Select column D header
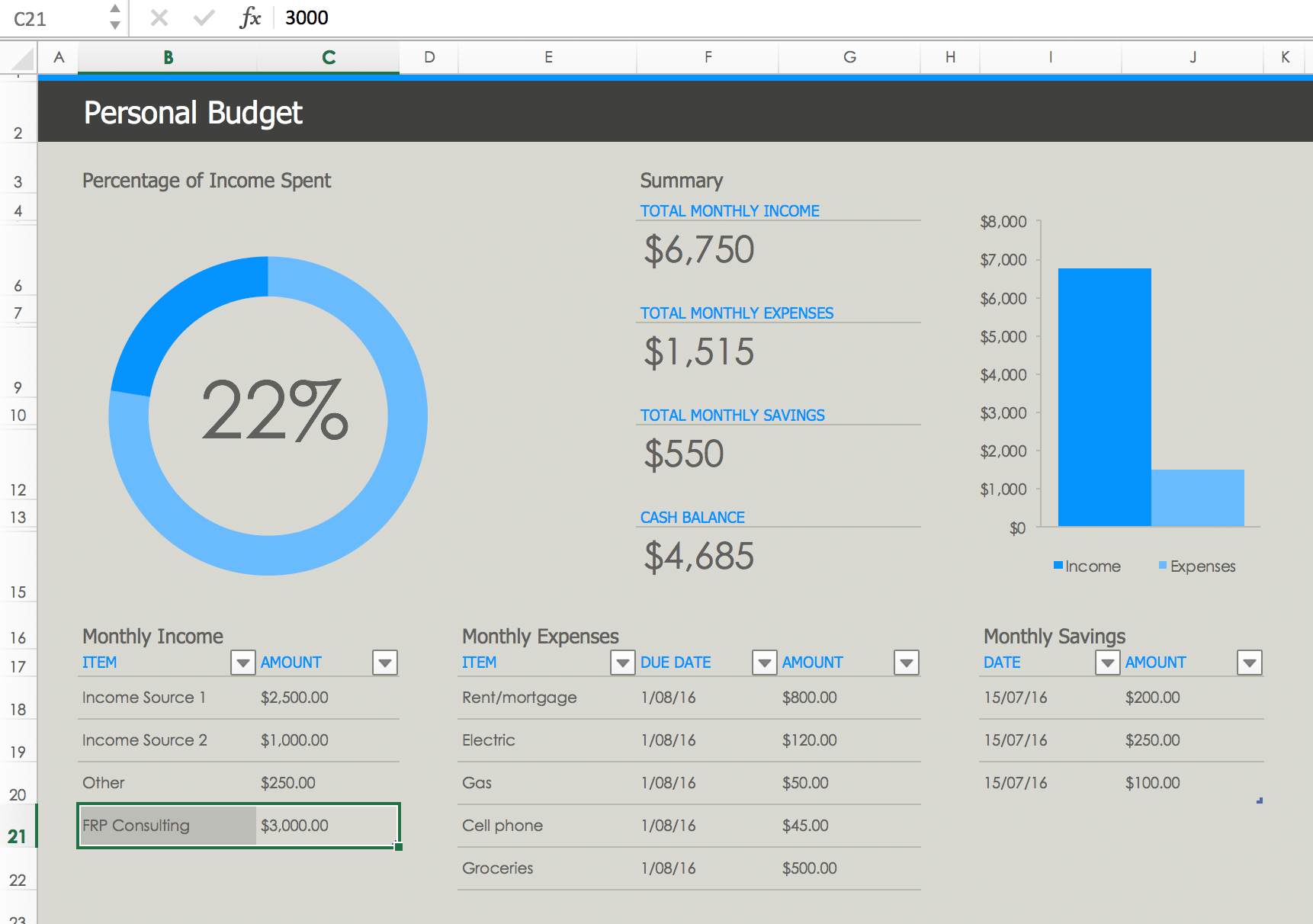The width and height of the screenshot is (1313, 924). click(x=429, y=57)
